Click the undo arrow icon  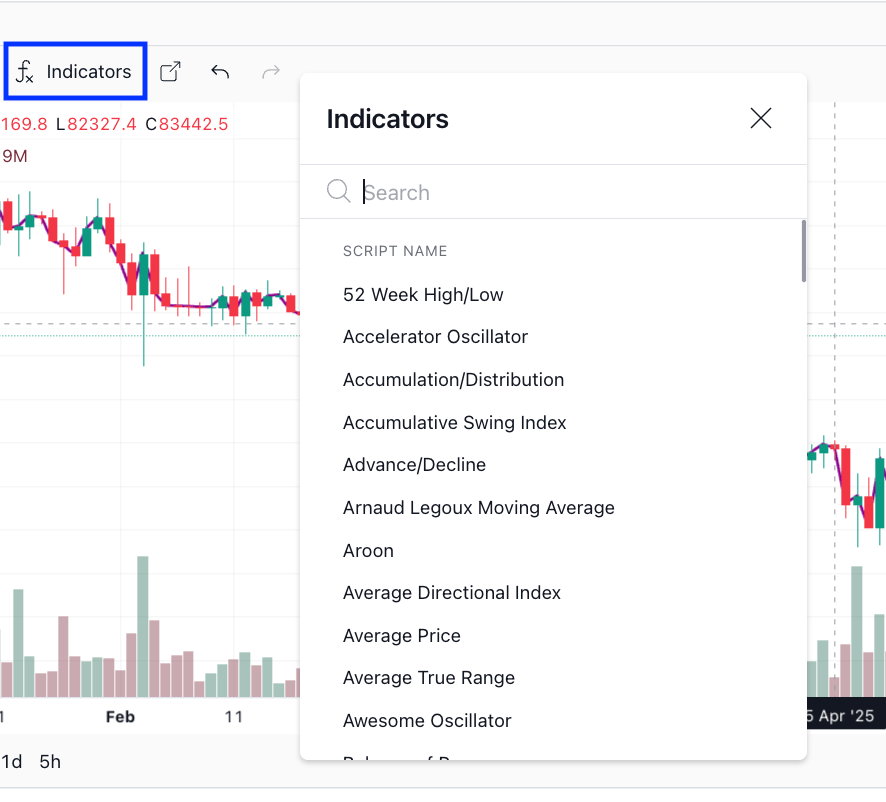point(220,72)
